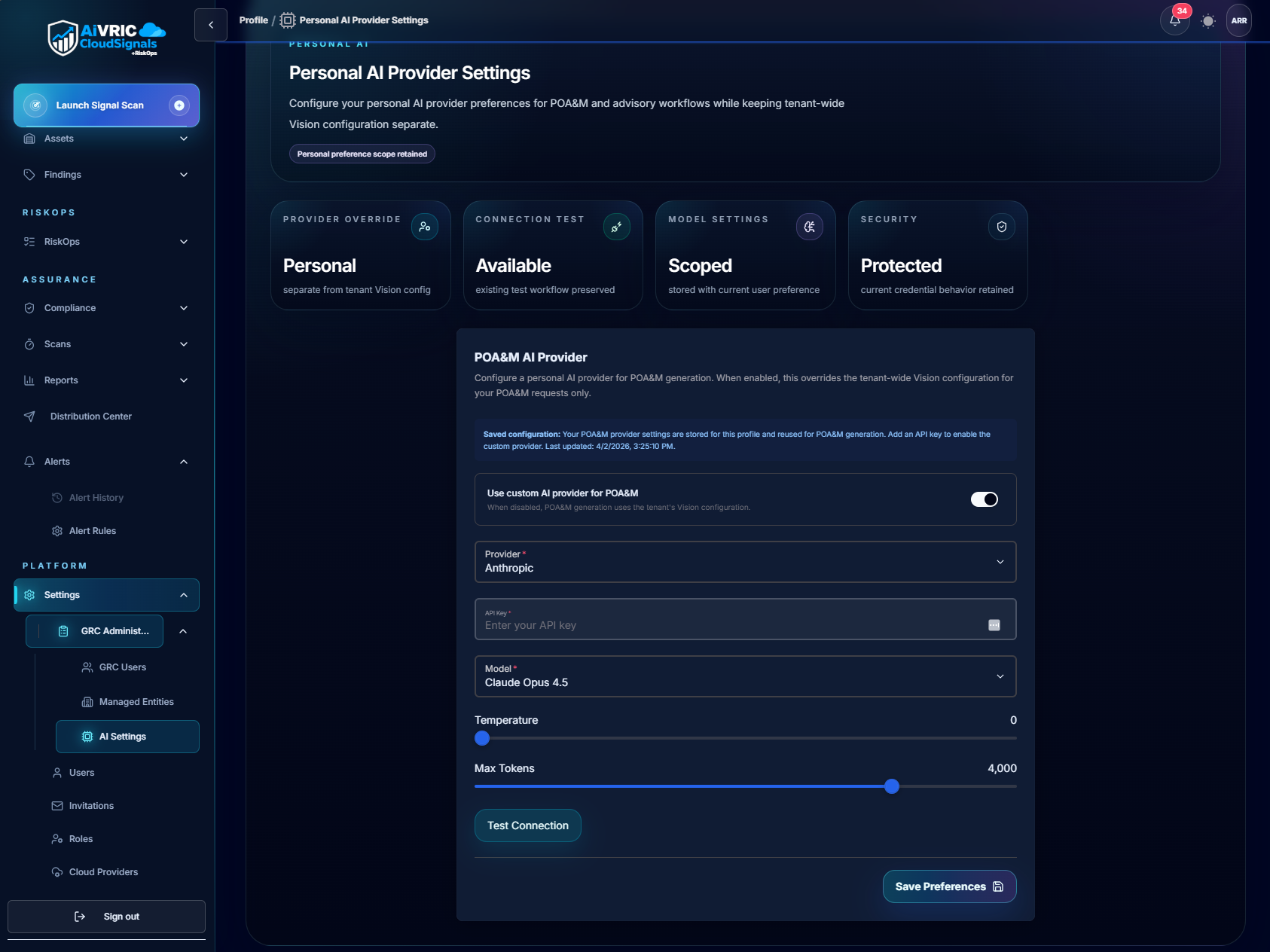
Task: Go to Users in Settings menu
Action: pos(81,773)
